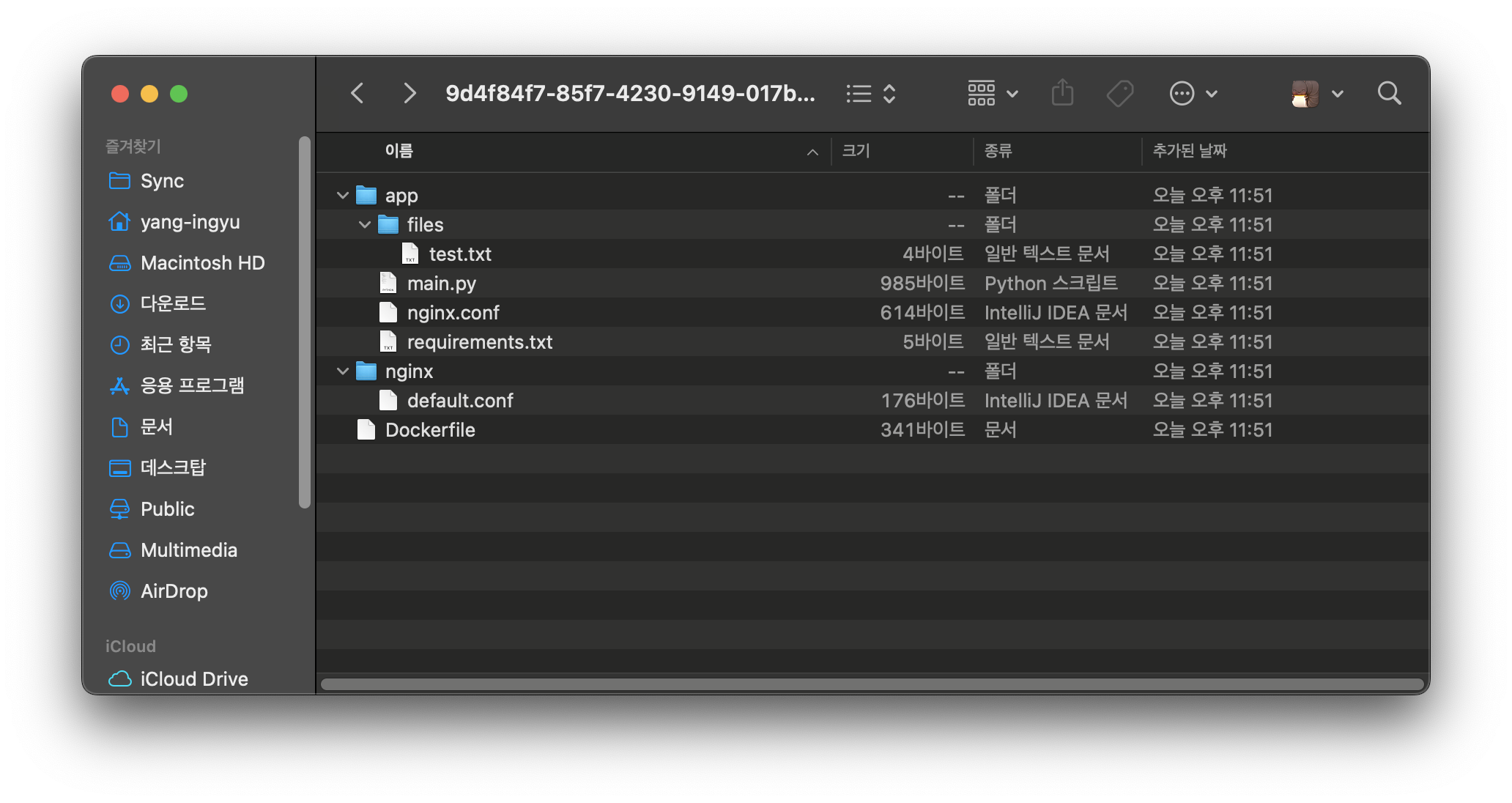Open 응용 프로그램 in the sidebar

193,385
